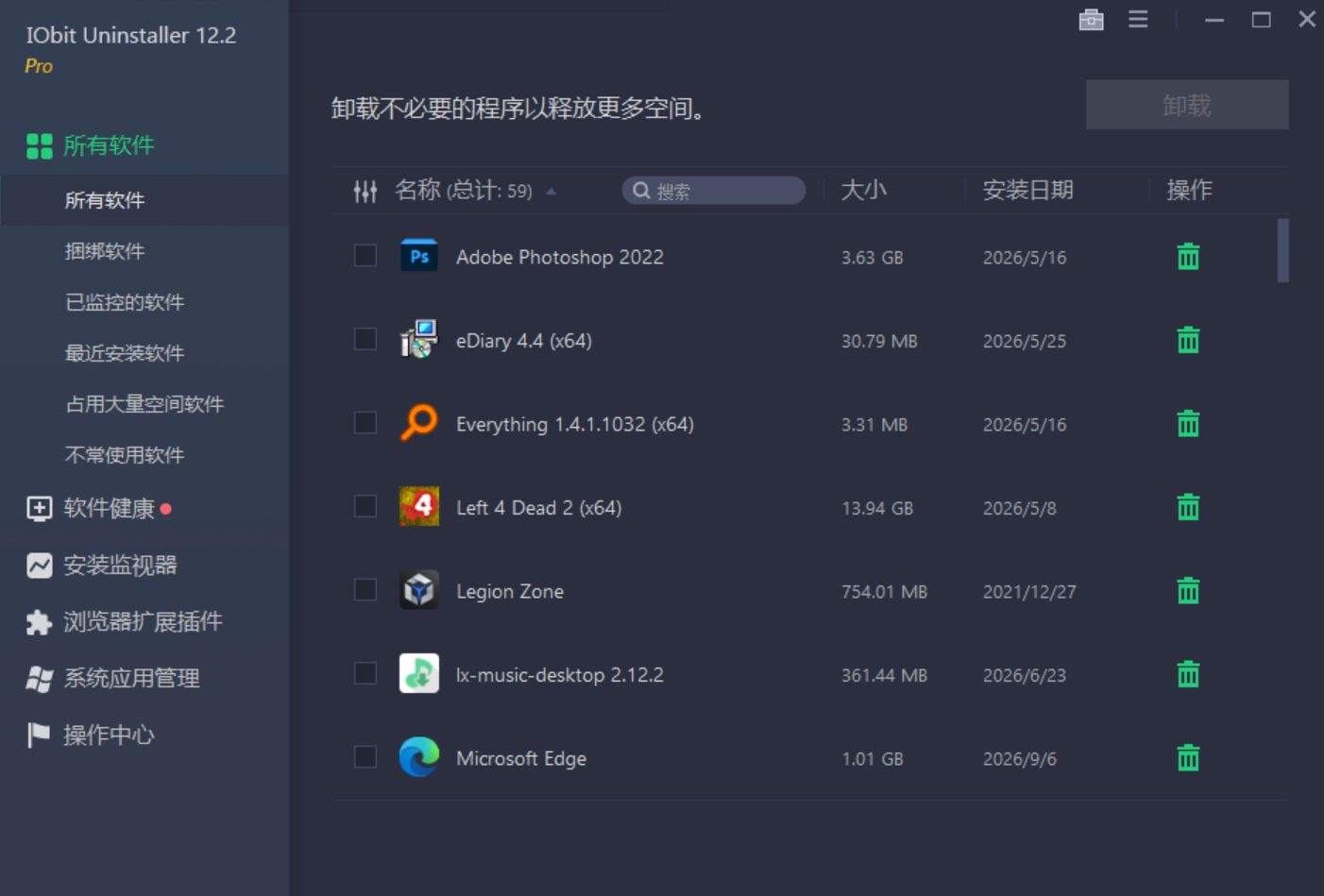Viewport: 1324px width, 896px height.
Task: Sort by 大小 column header
Action: point(863,191)
